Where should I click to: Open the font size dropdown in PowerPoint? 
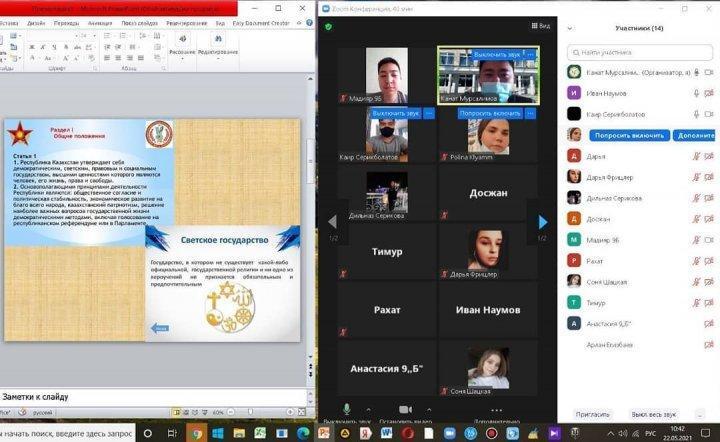point(94,36)
